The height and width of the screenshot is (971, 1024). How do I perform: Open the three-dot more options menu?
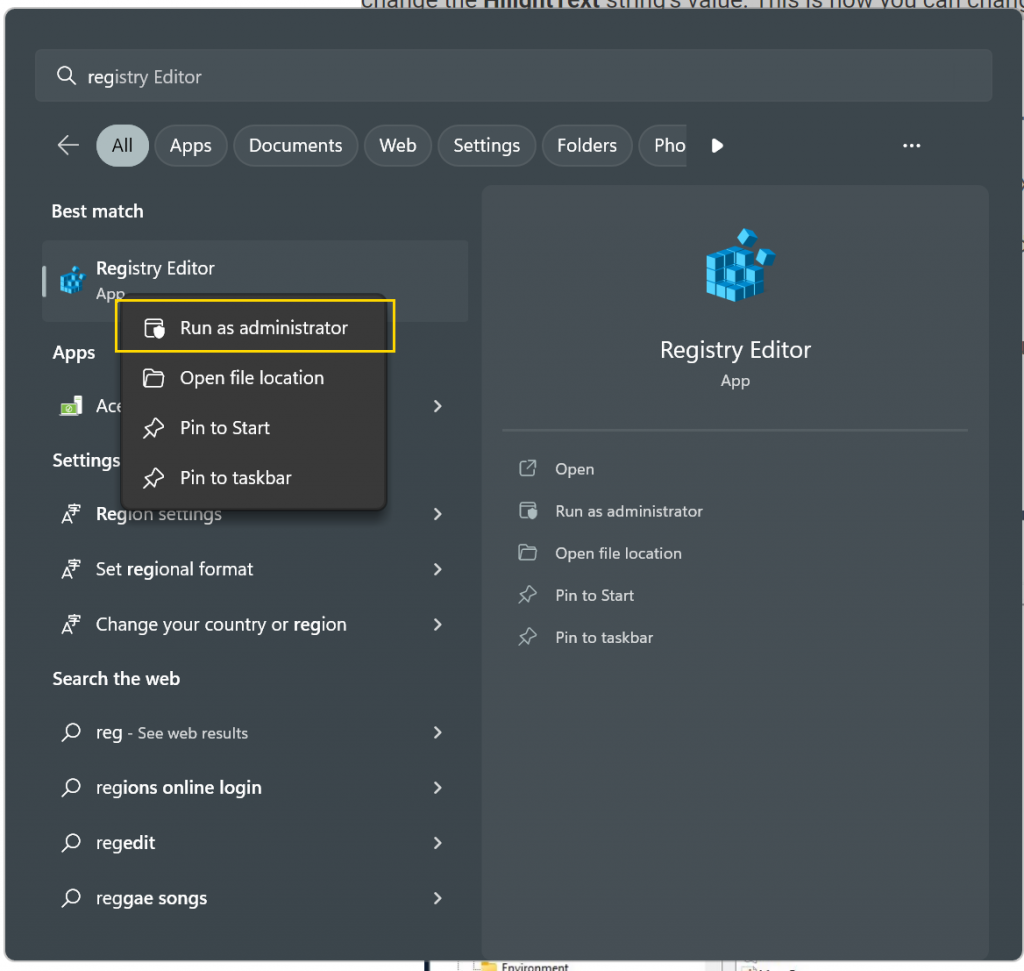tap(911, 146)
